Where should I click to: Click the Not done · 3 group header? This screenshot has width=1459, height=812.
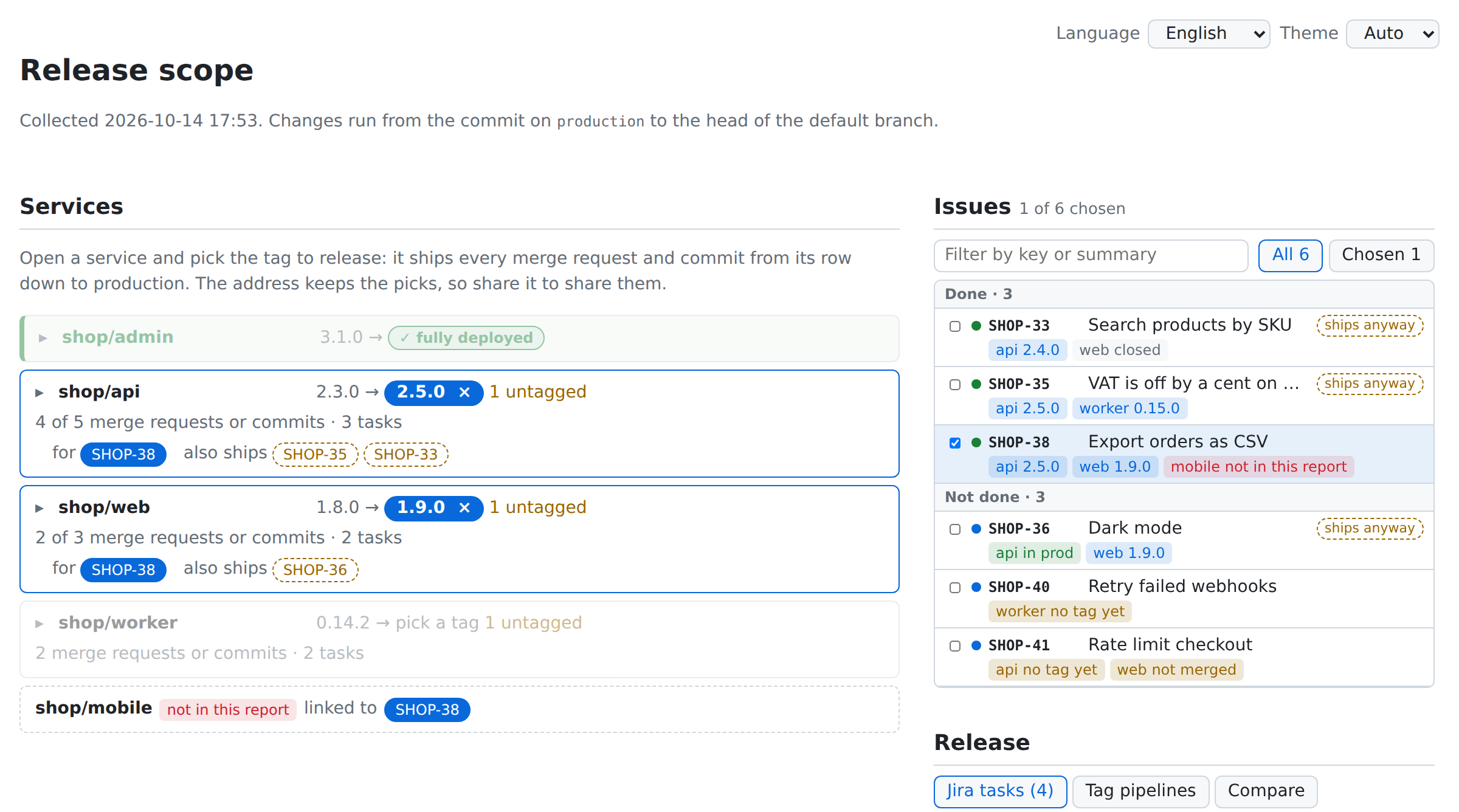(x=1184, y=497)
